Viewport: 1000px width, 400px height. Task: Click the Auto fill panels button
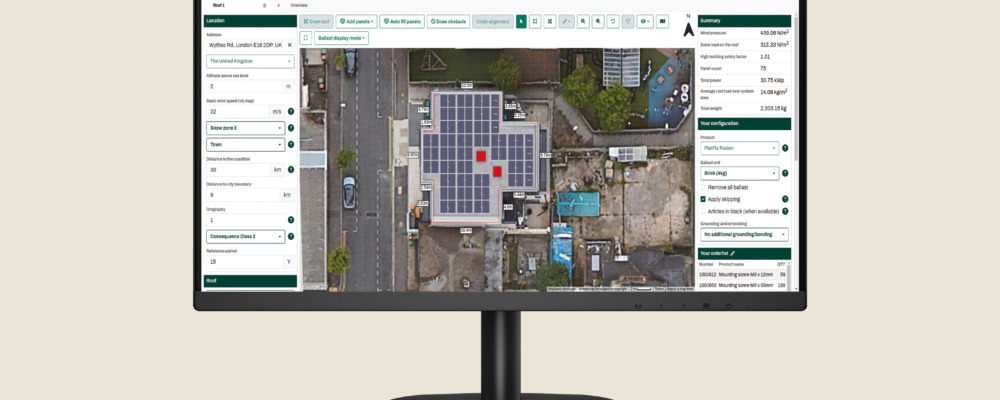pos(402,21)
